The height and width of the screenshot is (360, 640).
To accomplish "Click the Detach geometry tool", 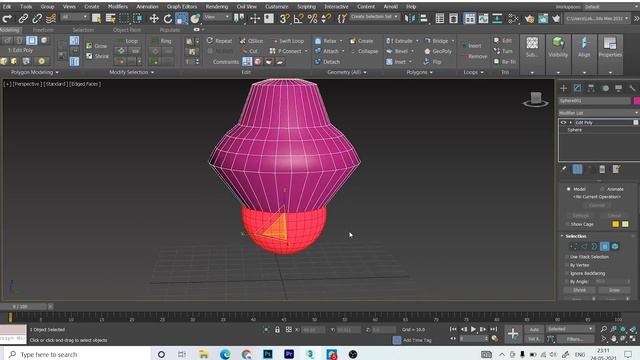I will pos(327,62).
